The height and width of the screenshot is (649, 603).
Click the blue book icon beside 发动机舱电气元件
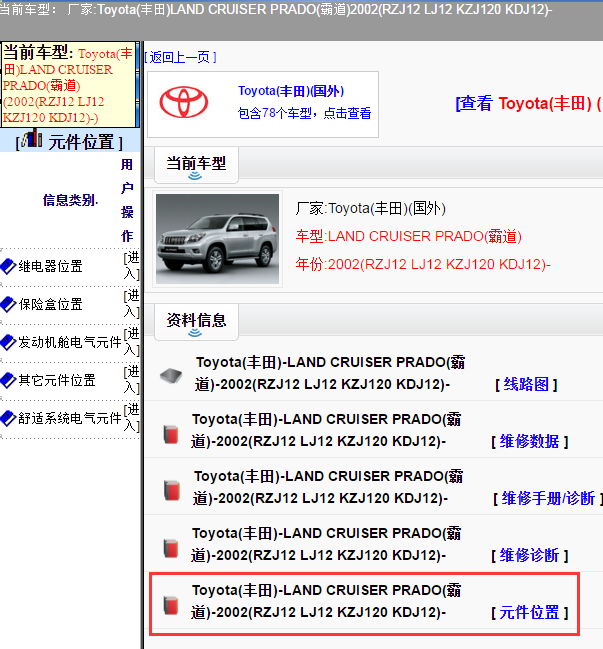point(8,342)
